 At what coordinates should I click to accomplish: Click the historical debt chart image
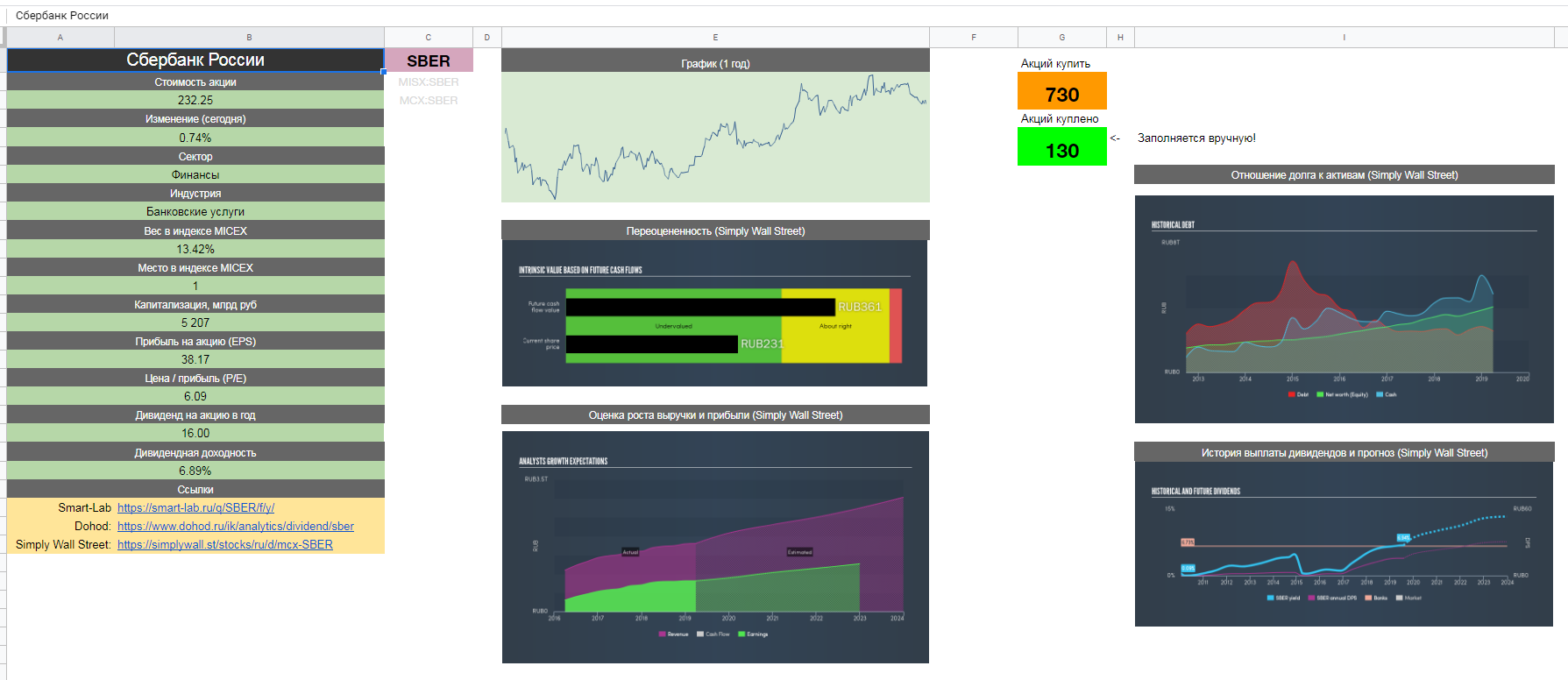click(x=1344, y=309)
